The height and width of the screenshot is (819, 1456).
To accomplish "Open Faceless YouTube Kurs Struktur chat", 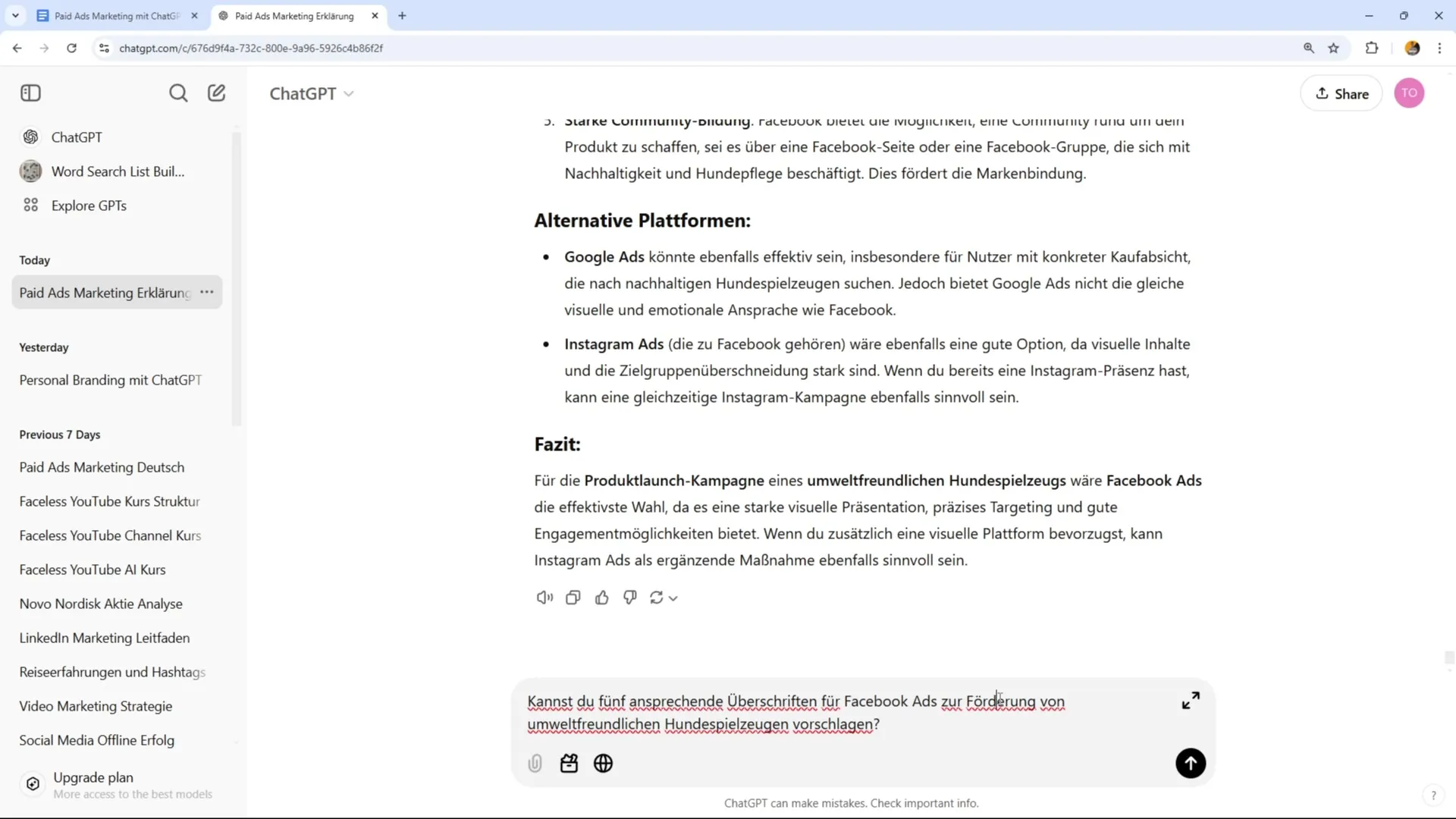I will point(109,501).
